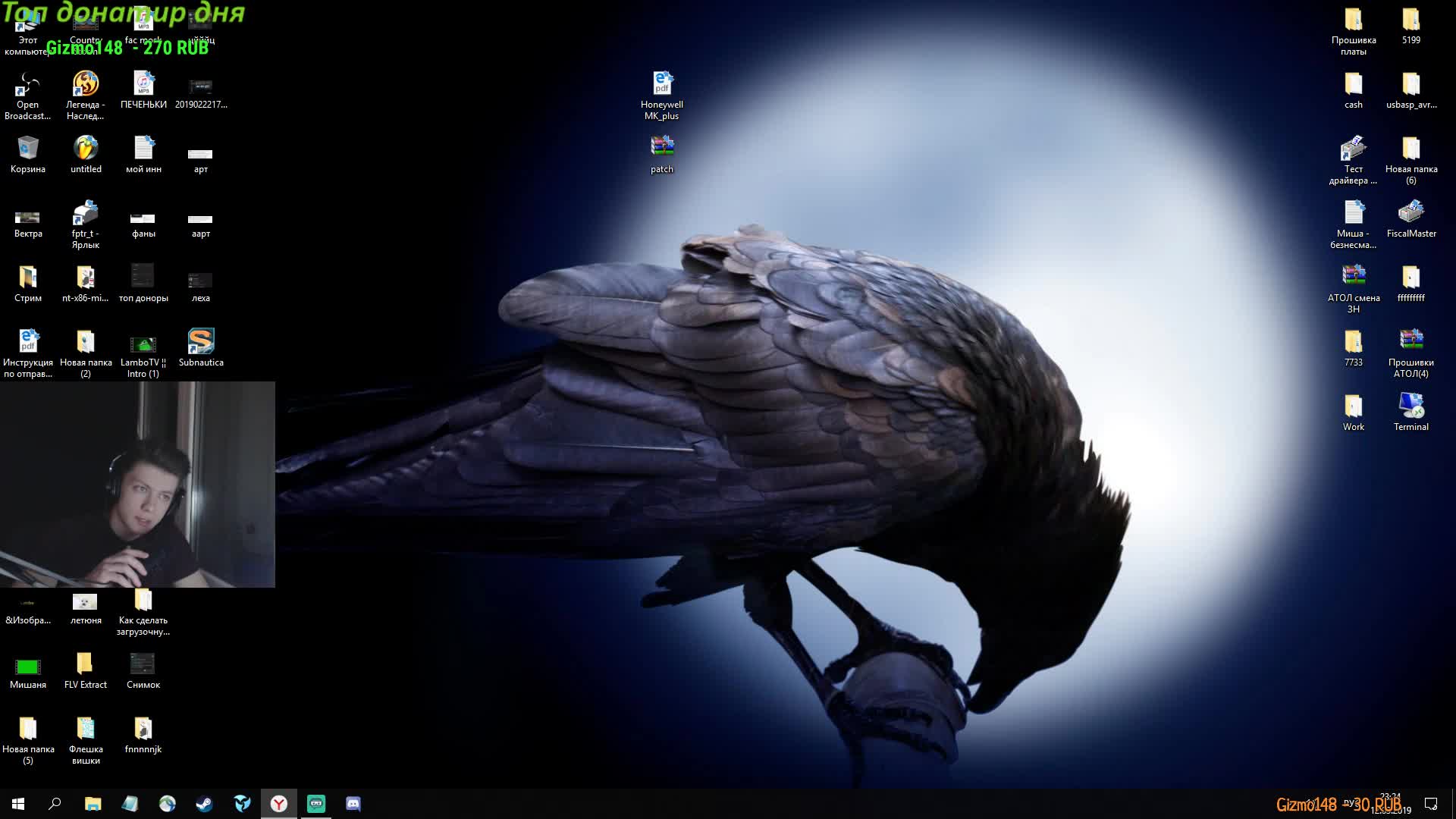Select the FLV Extract folder
Screen dimensions: 1456x819
click(x=85, y=664)
